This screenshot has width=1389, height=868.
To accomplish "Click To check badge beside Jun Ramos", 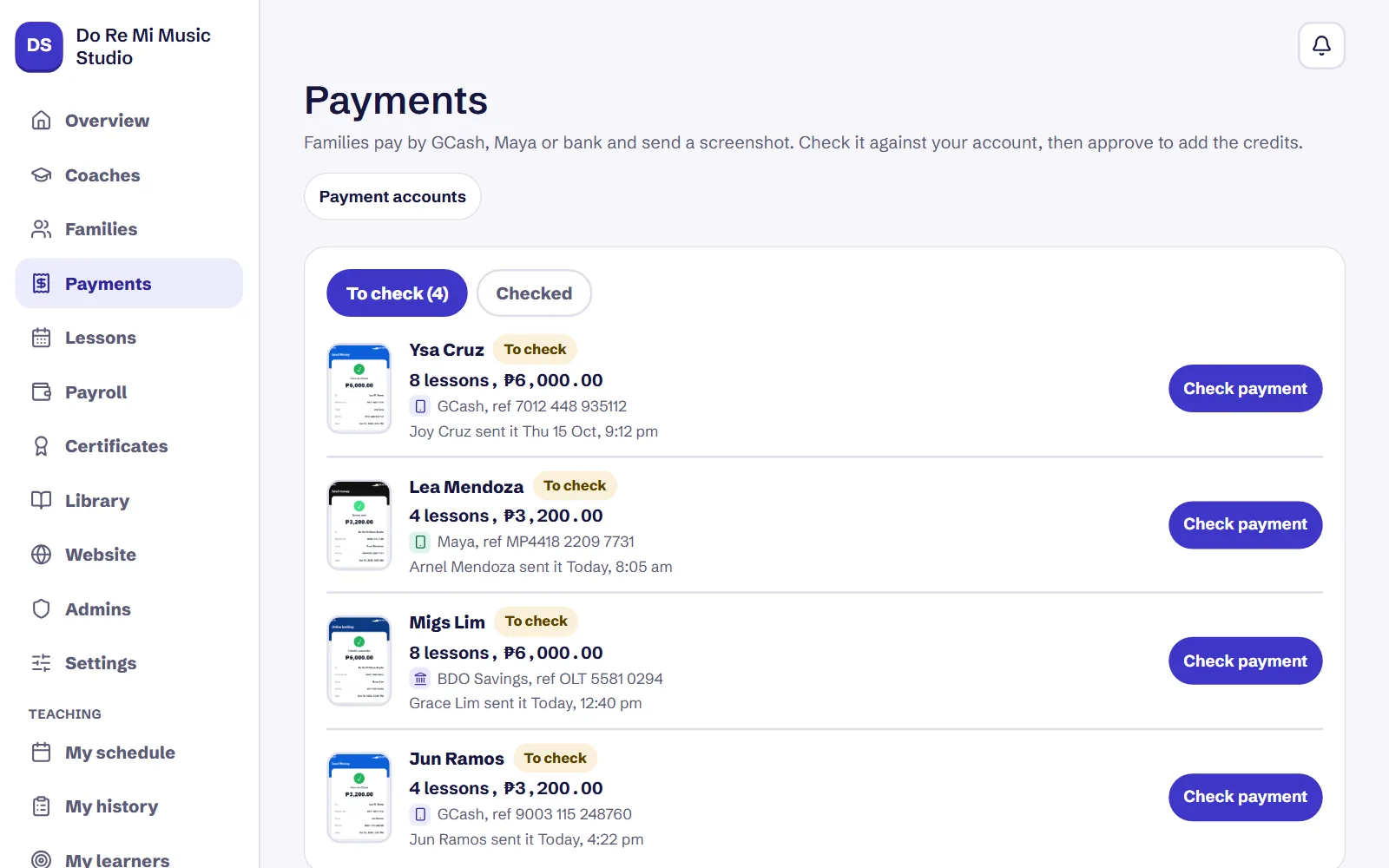I will (555, 758).
